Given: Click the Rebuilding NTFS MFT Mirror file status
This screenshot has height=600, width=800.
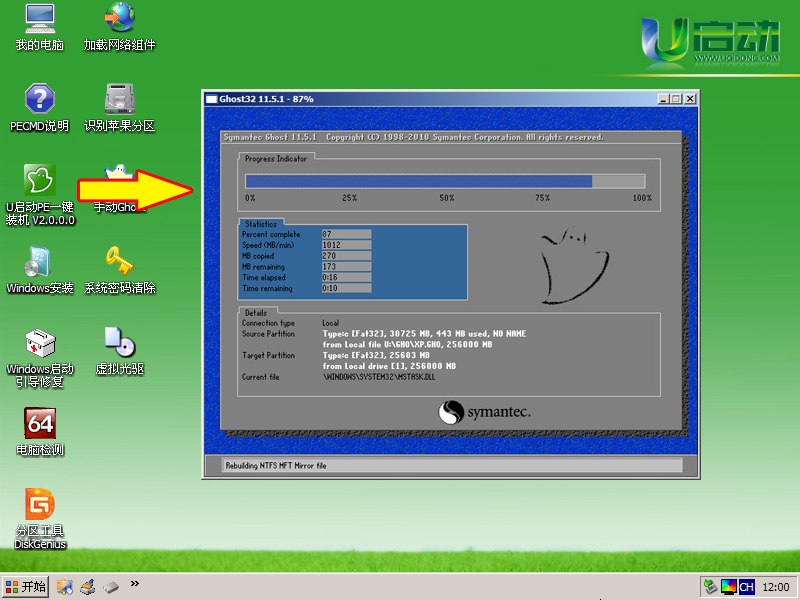Looking at the screenshot, I should click(x=276, y=465).
